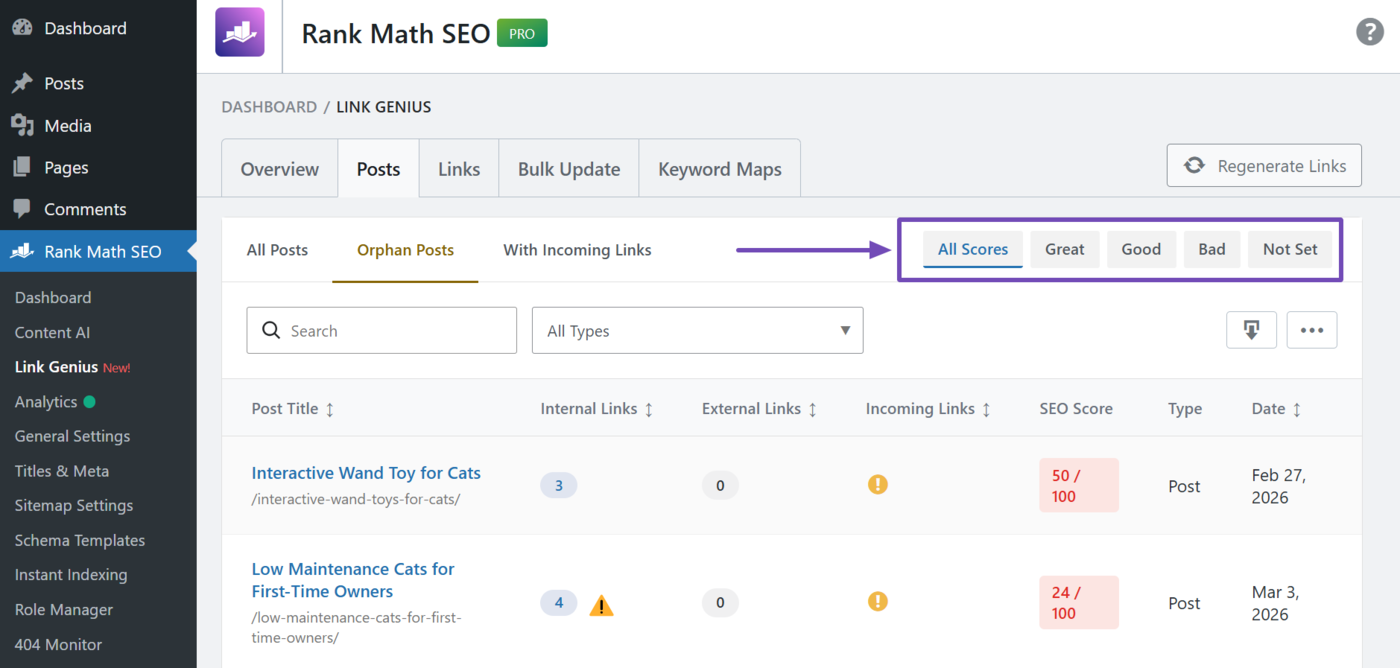This screenshot has height=668, width=1400.
Task: Open Role Manager in sidebar
Action: coord(64,610)
